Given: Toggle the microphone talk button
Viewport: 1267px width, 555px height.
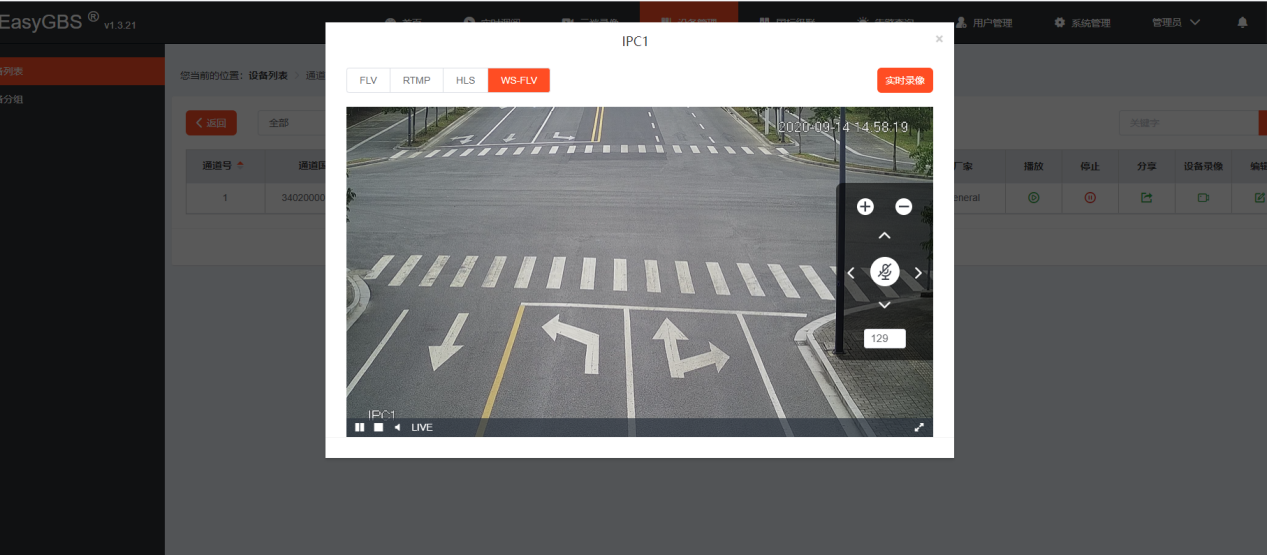Looking at the screenshot, I should (x=884, y=272).
